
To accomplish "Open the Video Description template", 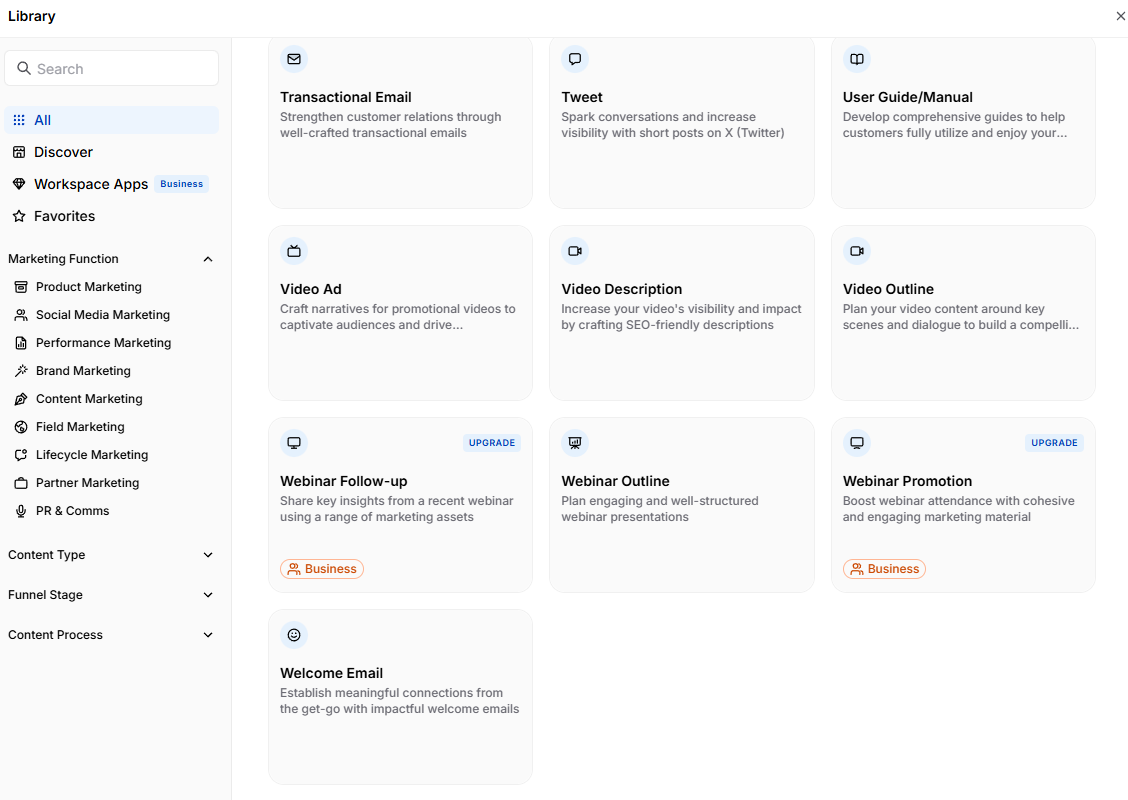I will click(x=681, y=313).
